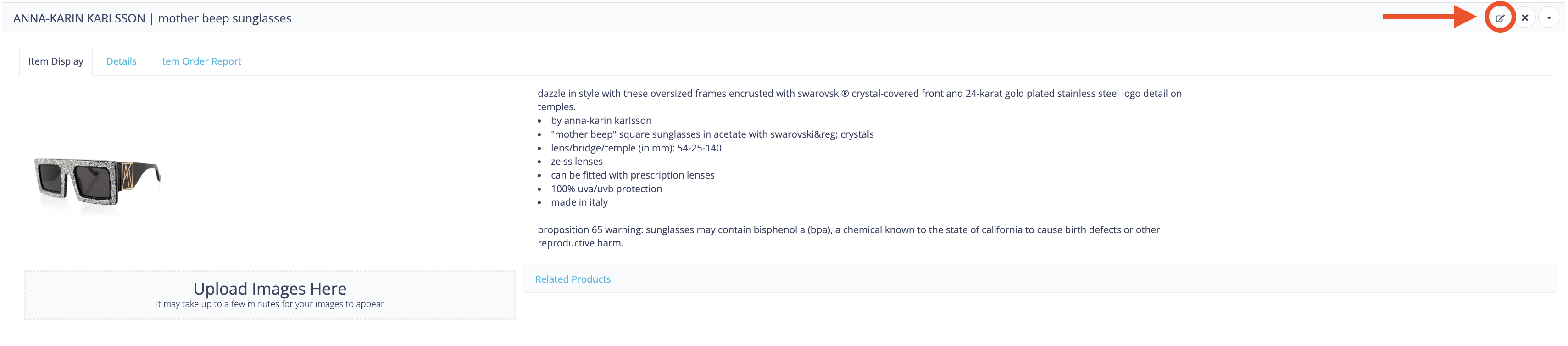Click the edit pencil icon
This screenshot has width=1568, height=346.
coord(1499,17)
